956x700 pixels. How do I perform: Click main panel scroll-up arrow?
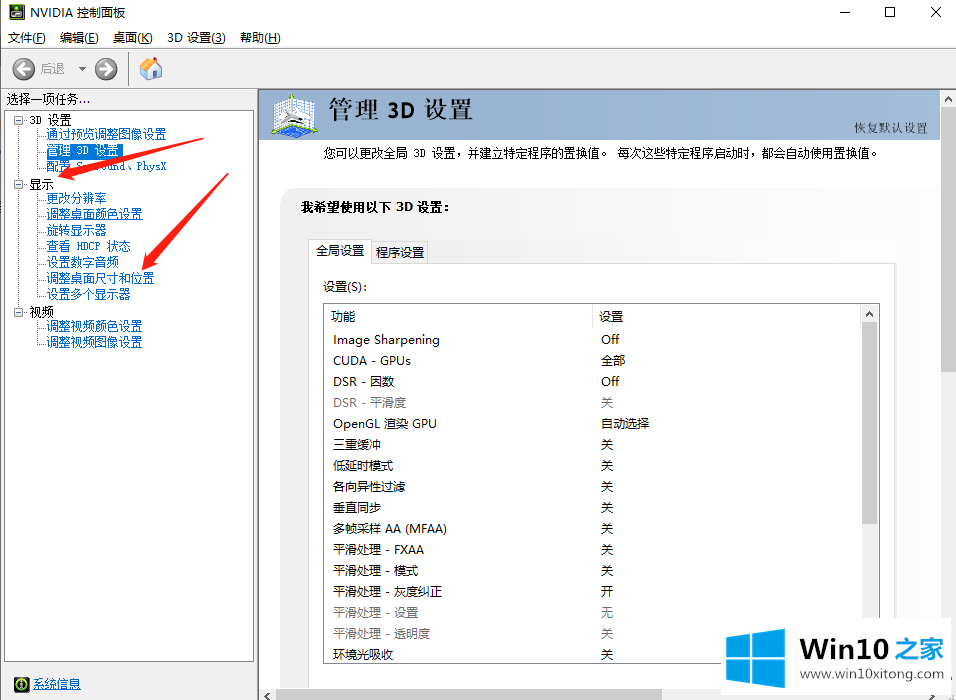coord(949,99)
